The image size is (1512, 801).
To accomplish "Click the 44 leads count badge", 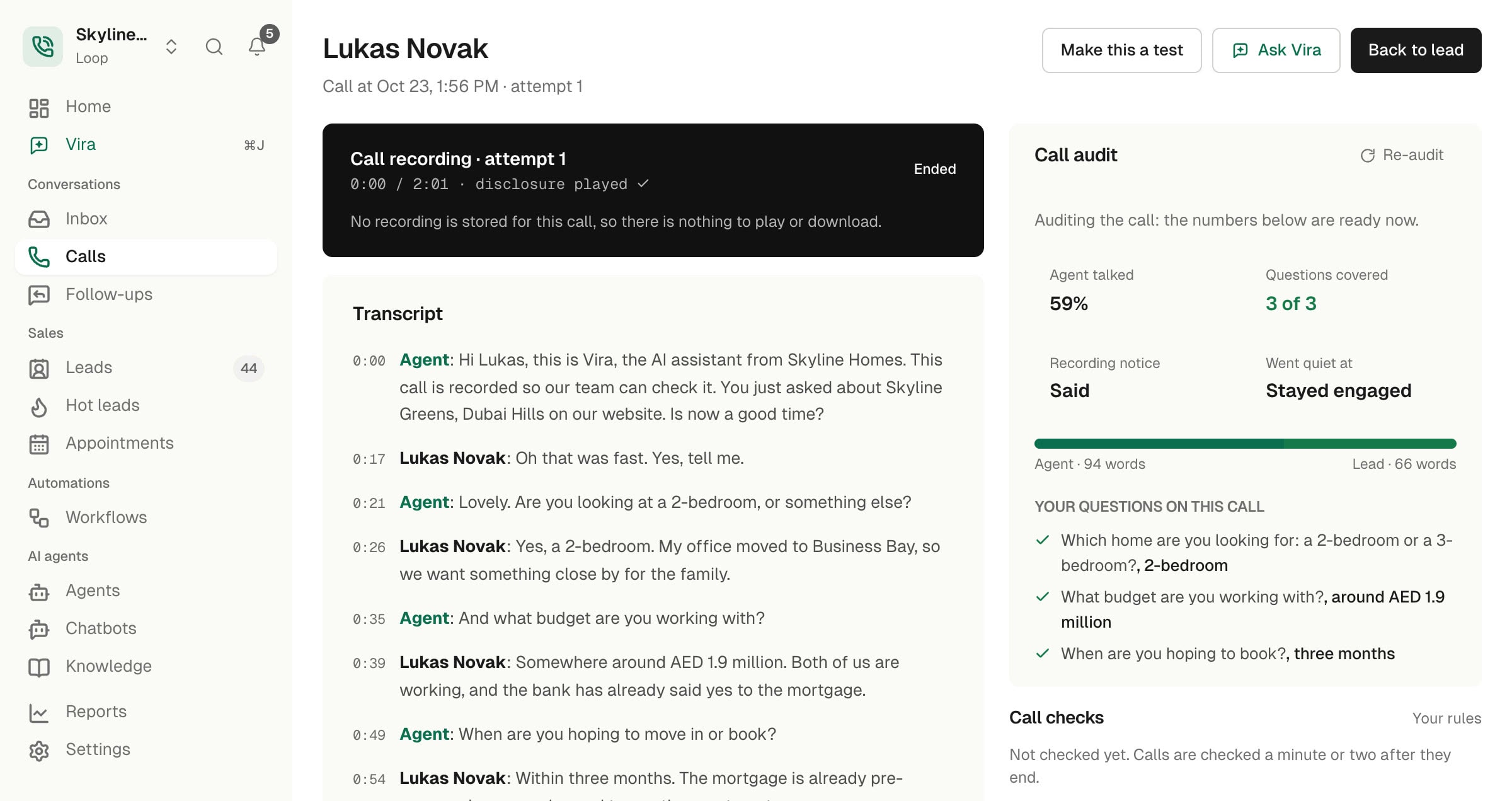I will tap(249, 368).
